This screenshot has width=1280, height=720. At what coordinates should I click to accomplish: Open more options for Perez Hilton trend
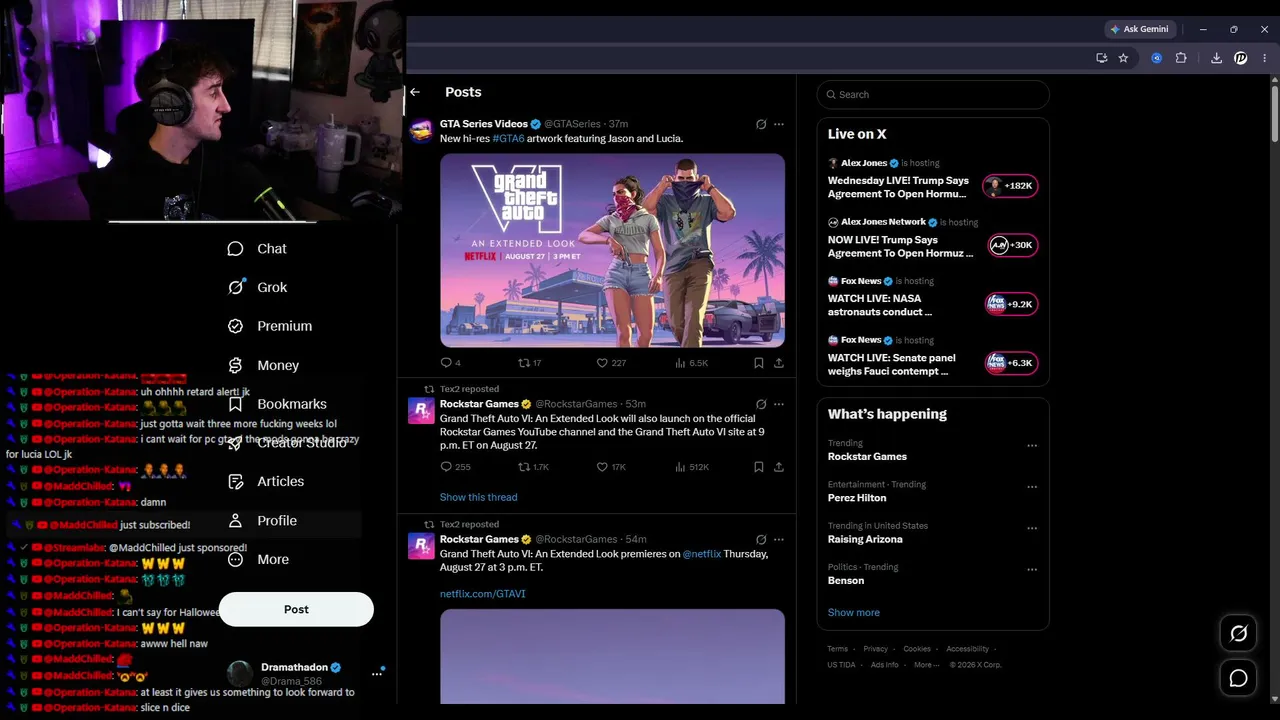1032,487
